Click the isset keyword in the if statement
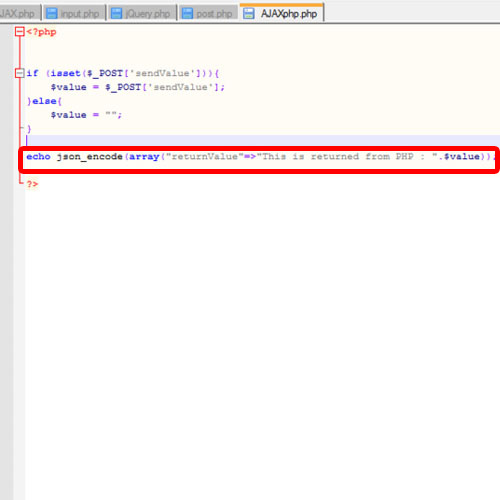500x500 pixels. 65,73
